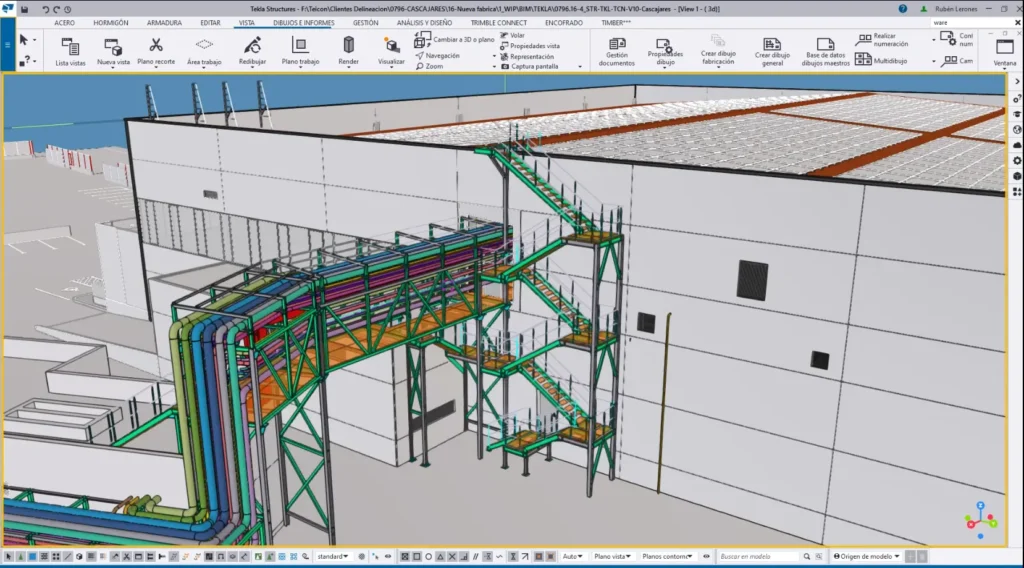Click the Representación button
Viewport: 1024px width, 568px height.
(527, 56)
